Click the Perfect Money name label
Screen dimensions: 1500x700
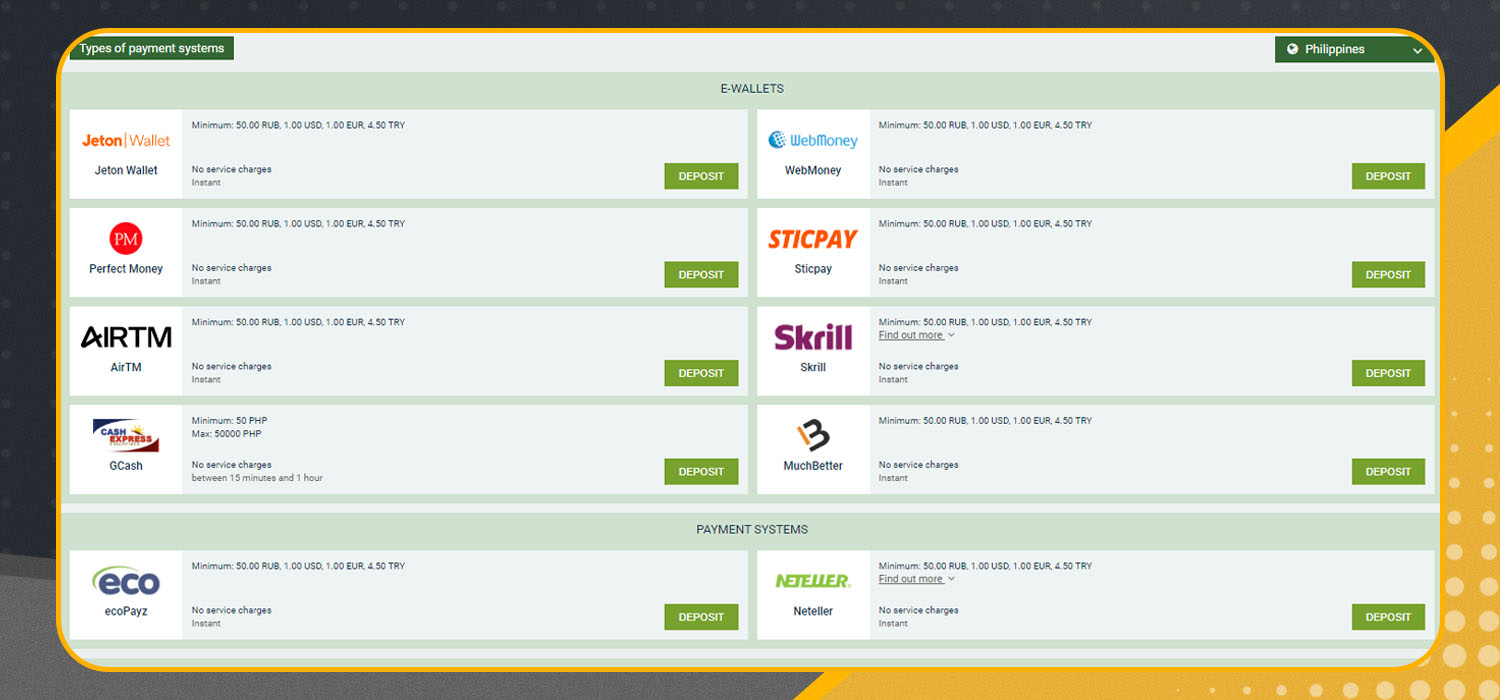[126, 268]
